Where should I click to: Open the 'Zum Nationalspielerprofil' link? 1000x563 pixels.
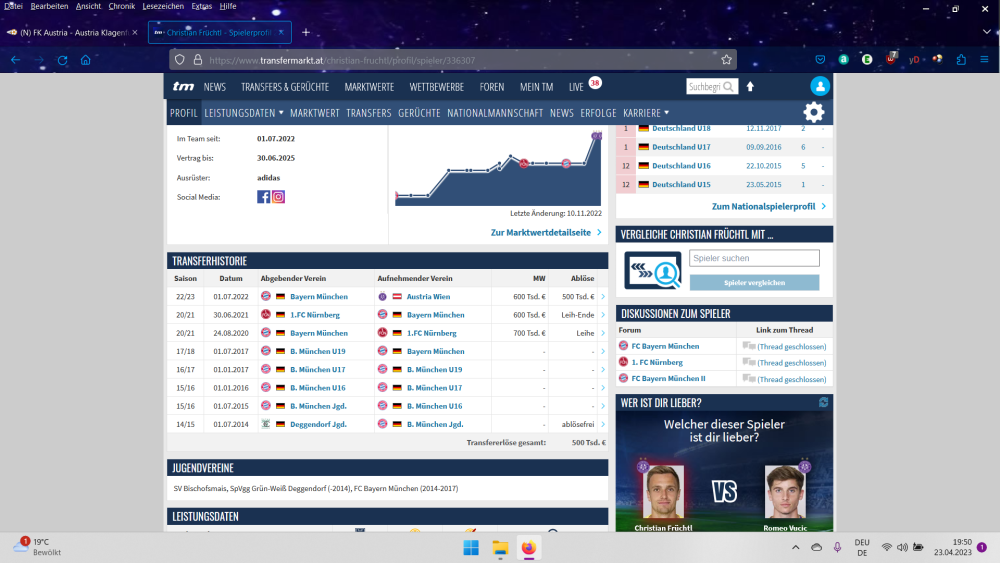pos(769,206)
